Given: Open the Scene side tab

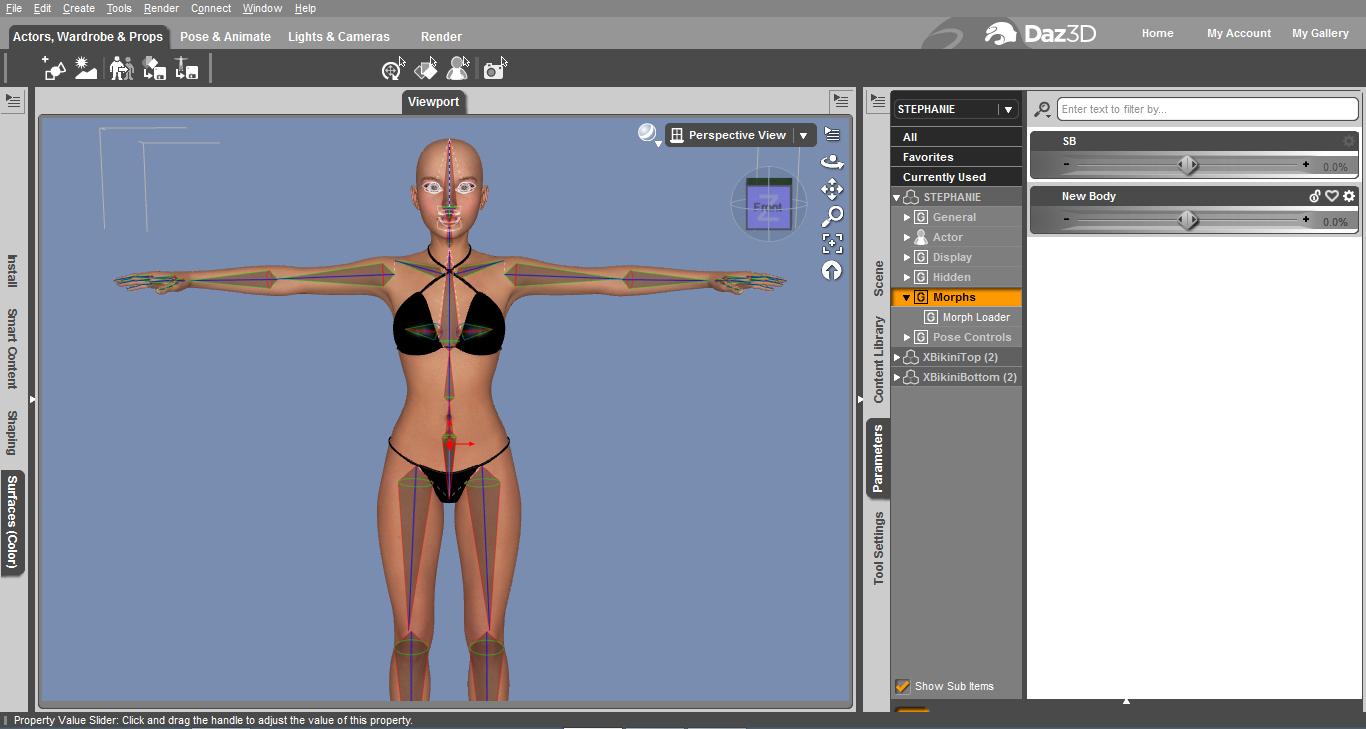Looking at the screenshot, I should [878, 279].
